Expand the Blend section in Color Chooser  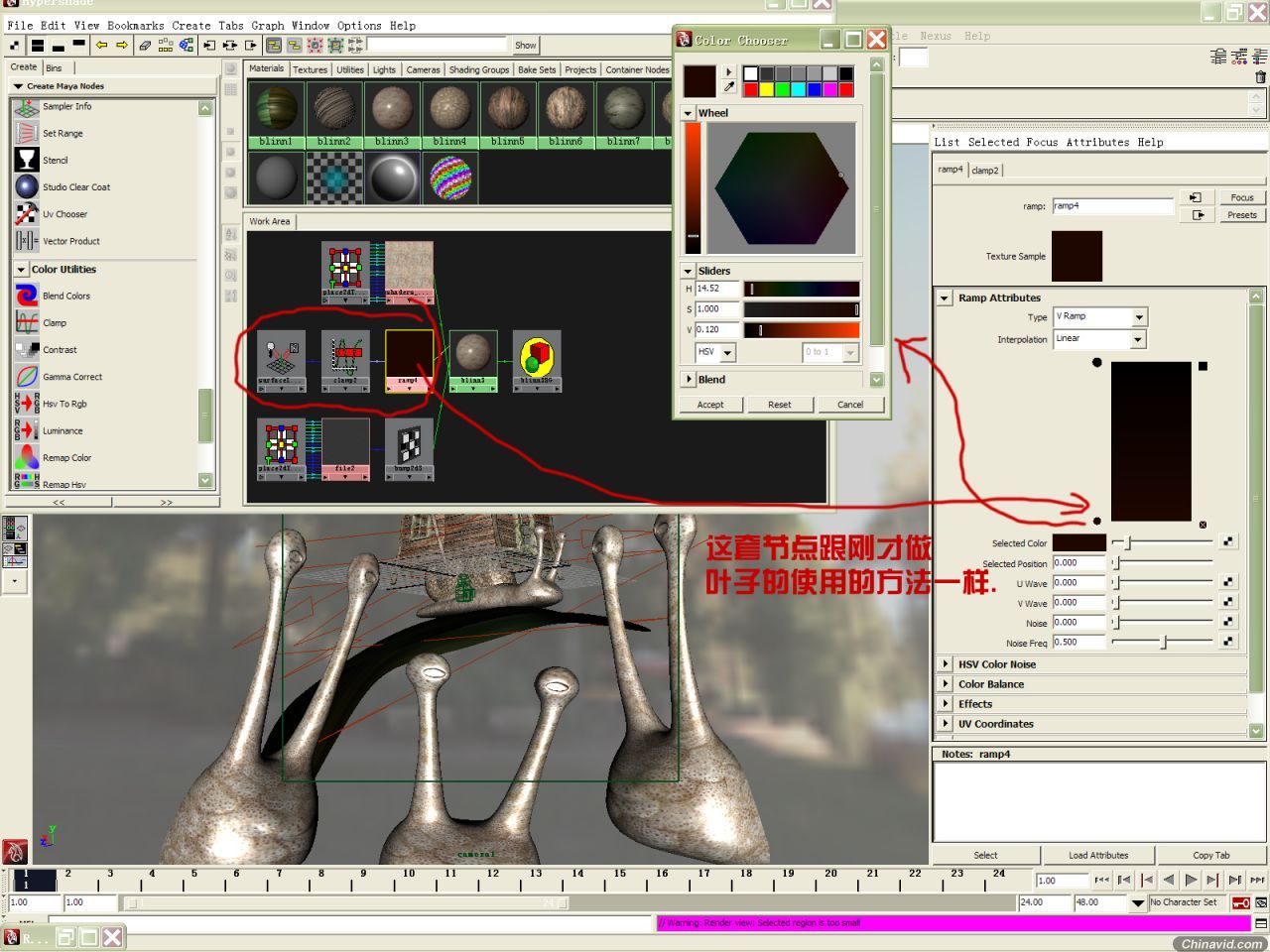[688, 379]
